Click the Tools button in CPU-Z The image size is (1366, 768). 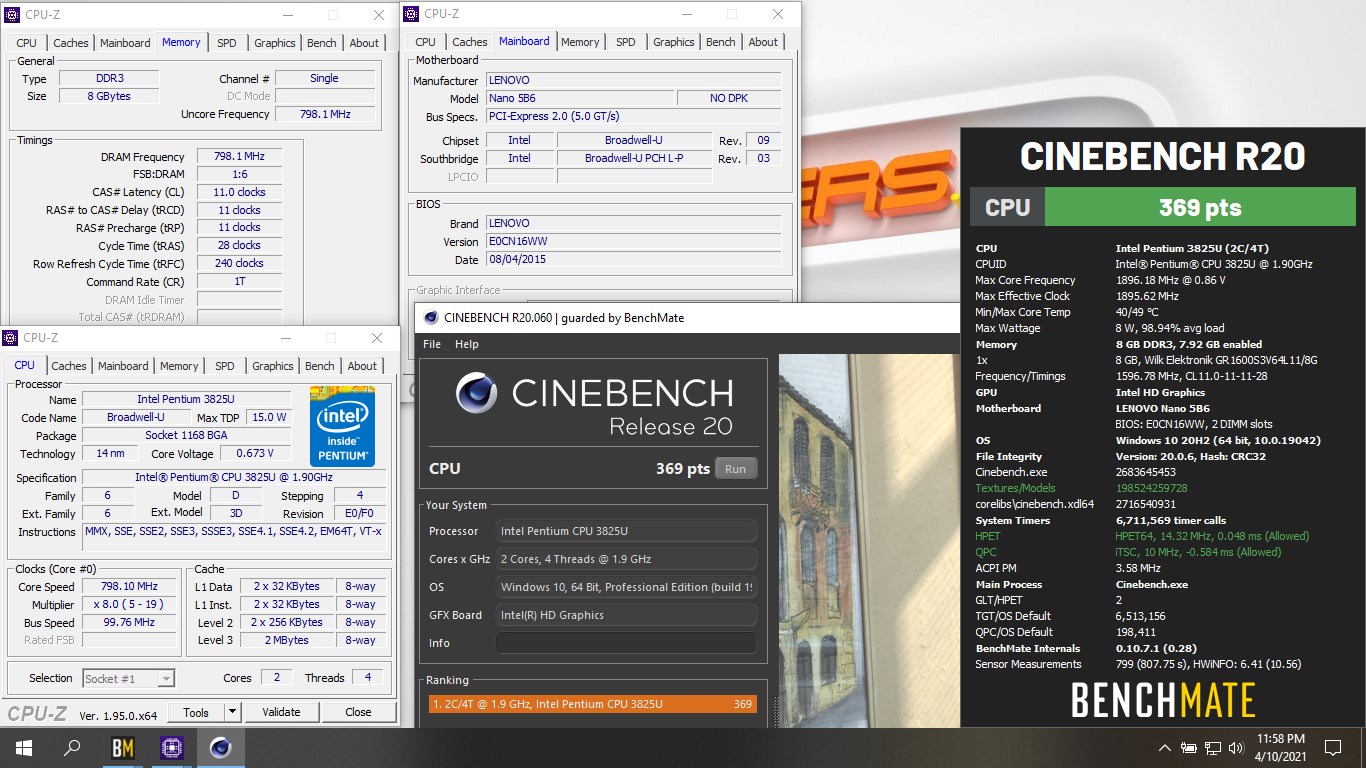(x=196, y=712)
